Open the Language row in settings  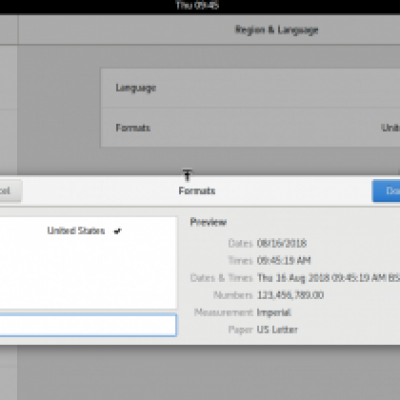coord(250,88)
